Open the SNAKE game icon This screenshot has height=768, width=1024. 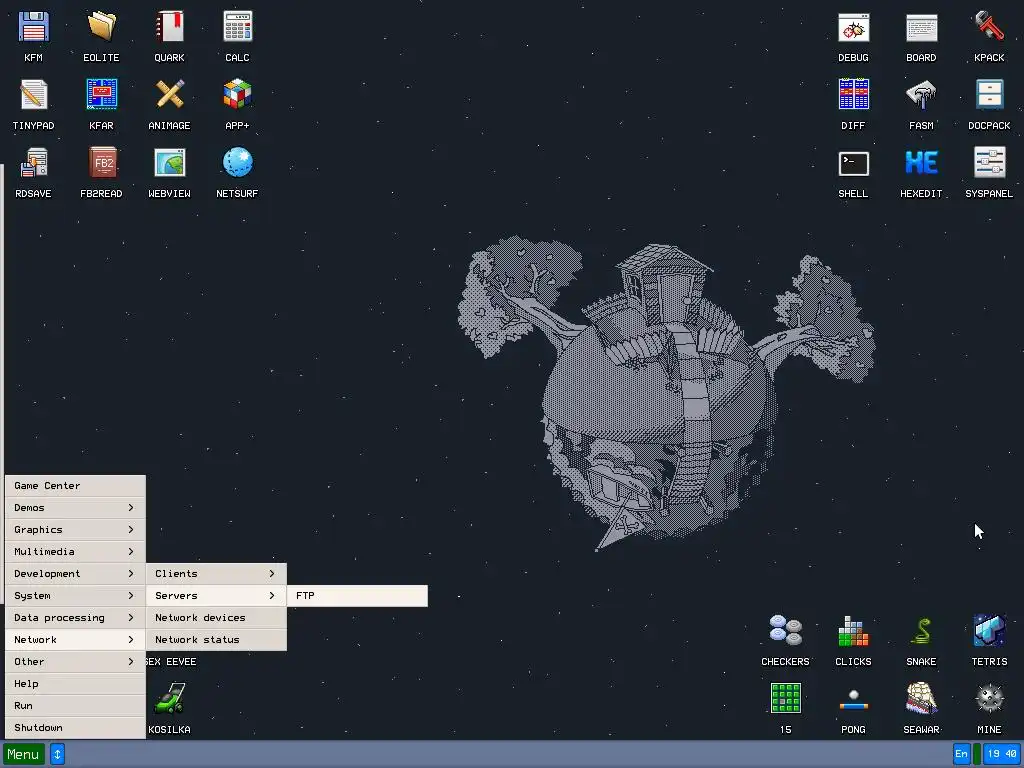[921, 631]
